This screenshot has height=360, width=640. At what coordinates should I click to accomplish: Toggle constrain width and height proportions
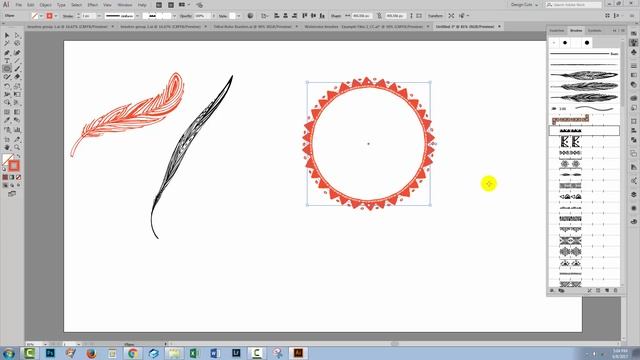(x=379, y=16)
